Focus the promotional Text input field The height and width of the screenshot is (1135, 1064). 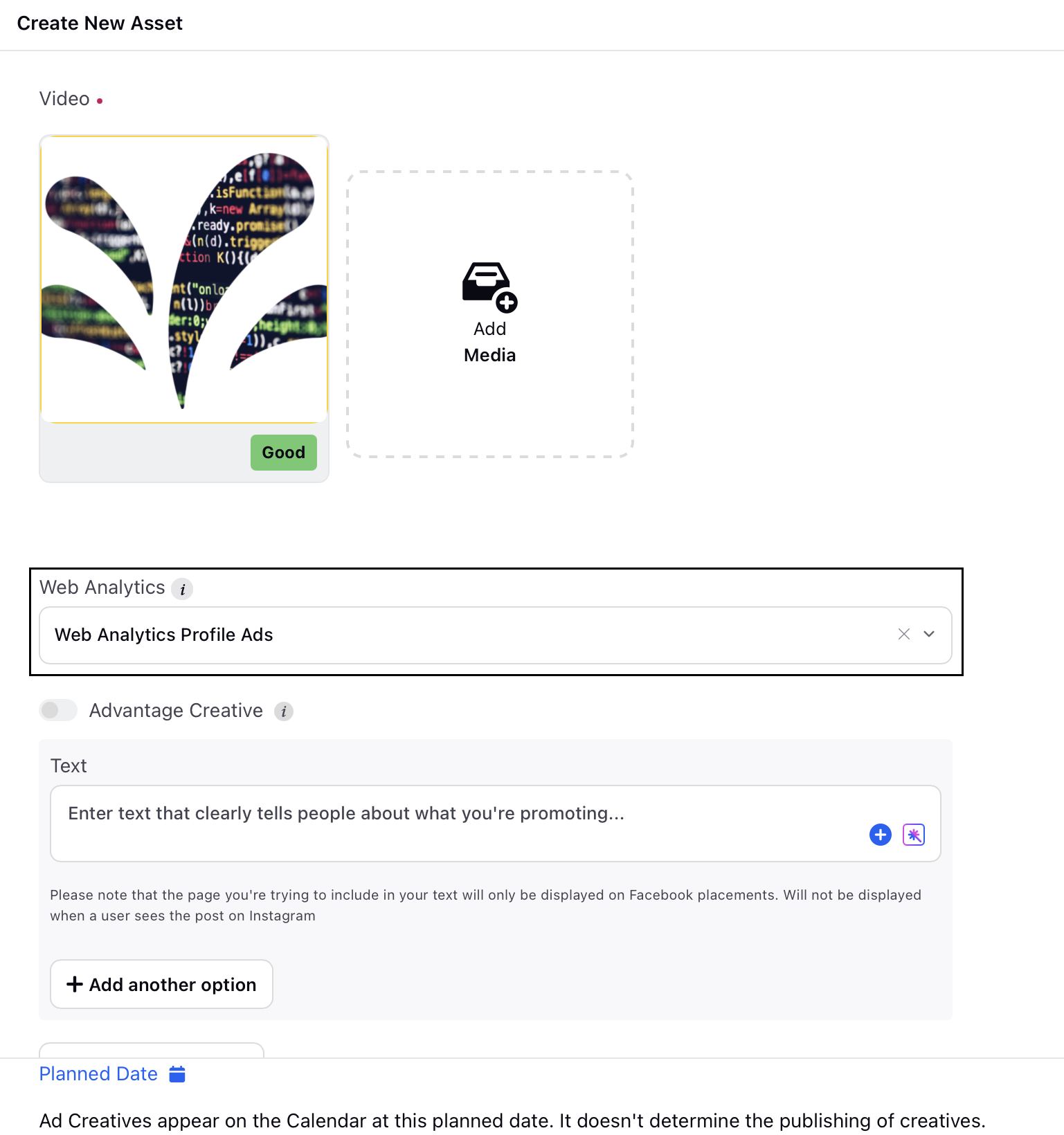pos(496,824)
